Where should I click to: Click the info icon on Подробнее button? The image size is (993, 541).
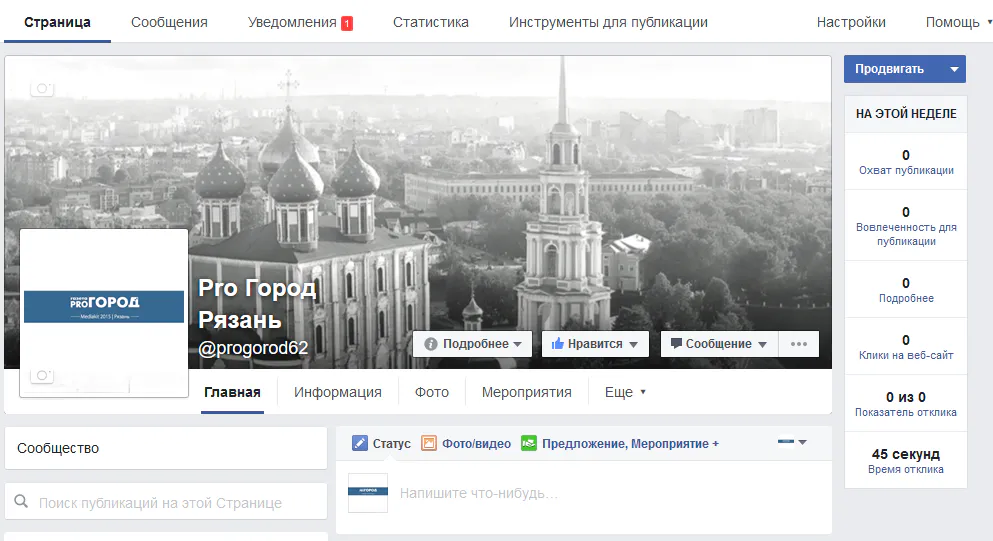(x=431, y=344)
